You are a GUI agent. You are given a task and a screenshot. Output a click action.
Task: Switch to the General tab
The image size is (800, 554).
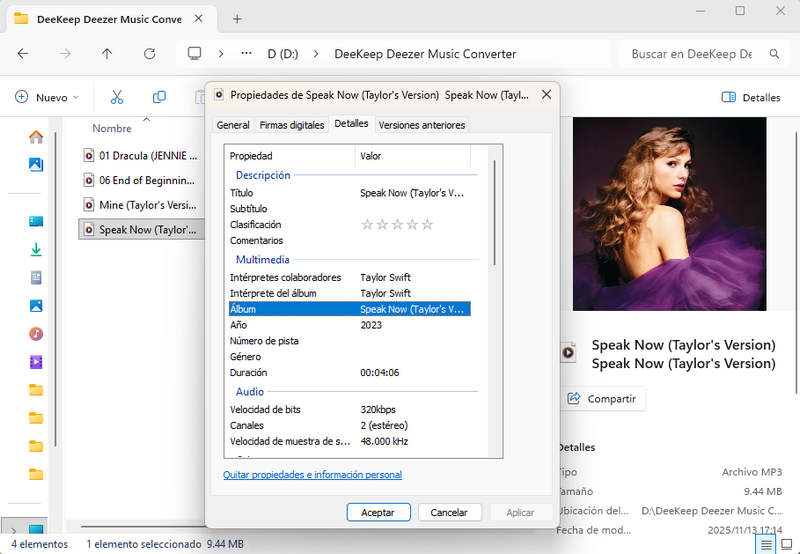click(233, 125)
